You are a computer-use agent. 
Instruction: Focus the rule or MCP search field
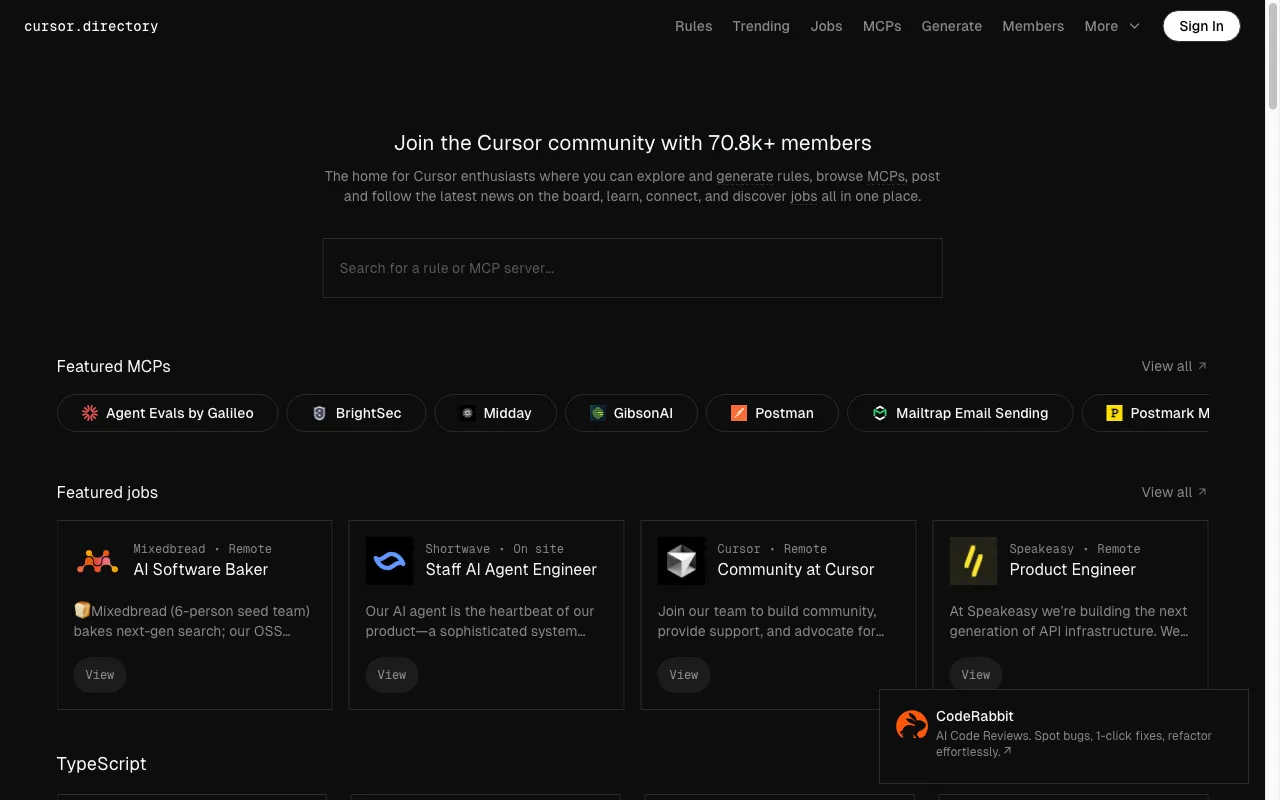[x=632, y=268]
